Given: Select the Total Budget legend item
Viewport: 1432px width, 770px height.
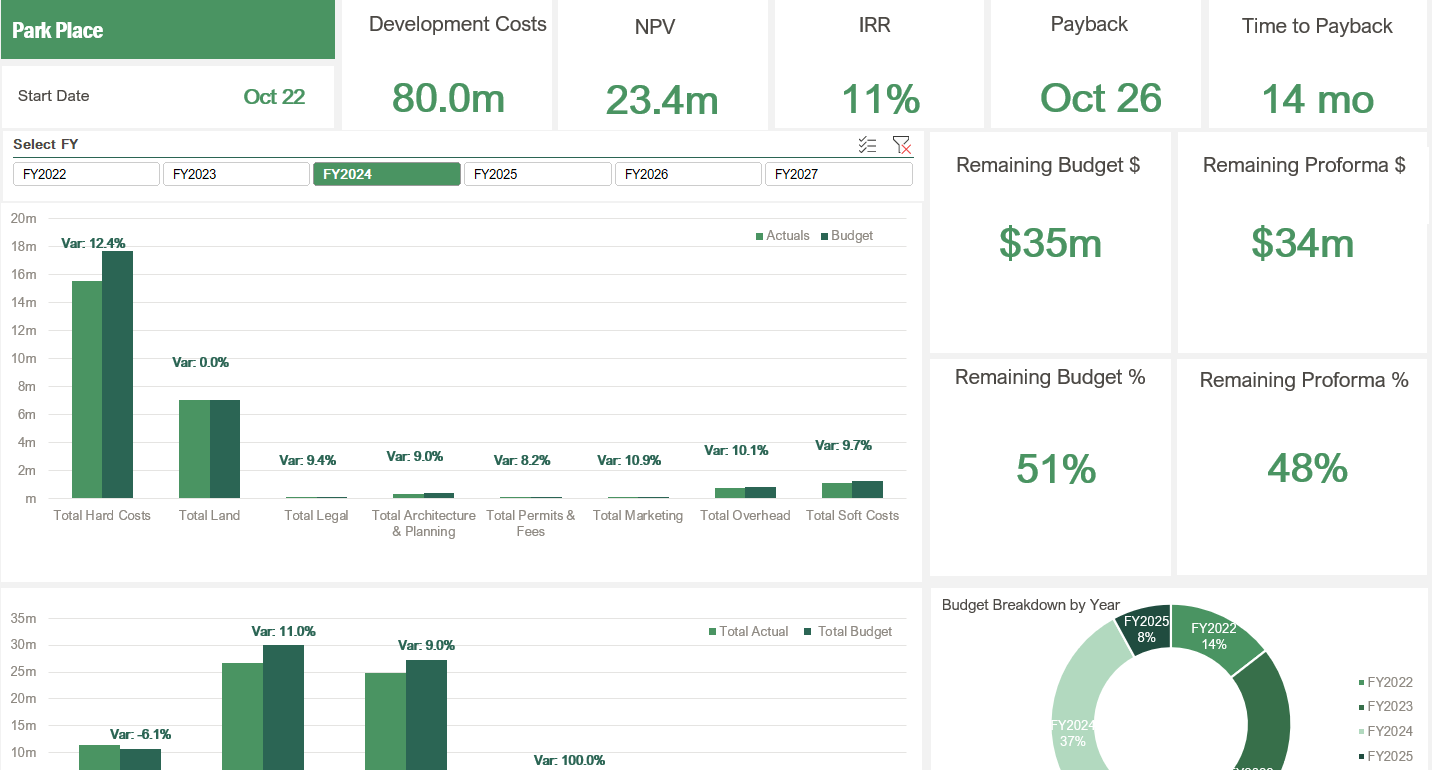Looking at the screenshot, I should pyautogui.click(x=850, y=631).
